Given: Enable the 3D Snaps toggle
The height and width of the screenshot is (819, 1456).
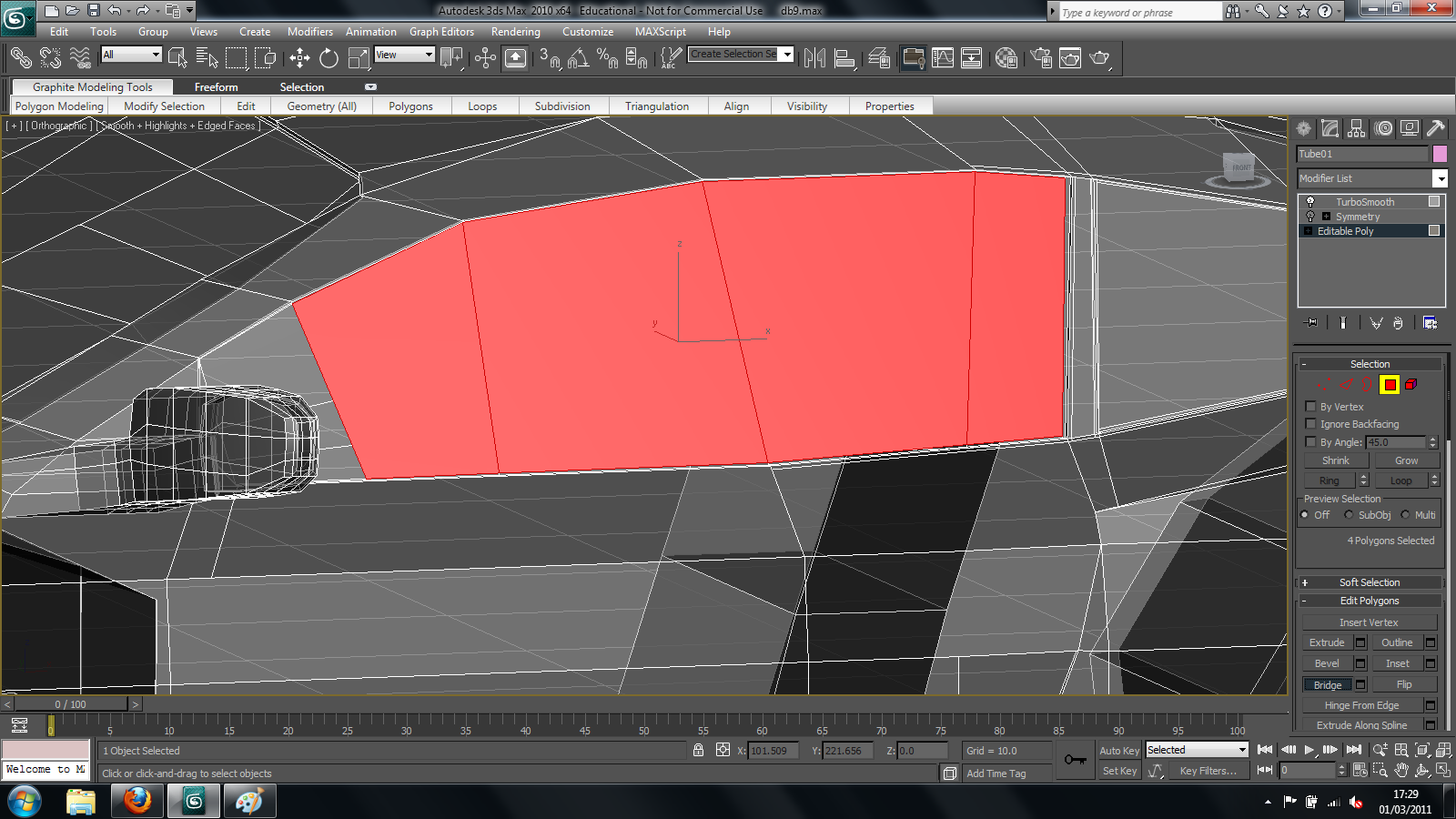Looking at the screenshot, I should (x=549, y=57).
